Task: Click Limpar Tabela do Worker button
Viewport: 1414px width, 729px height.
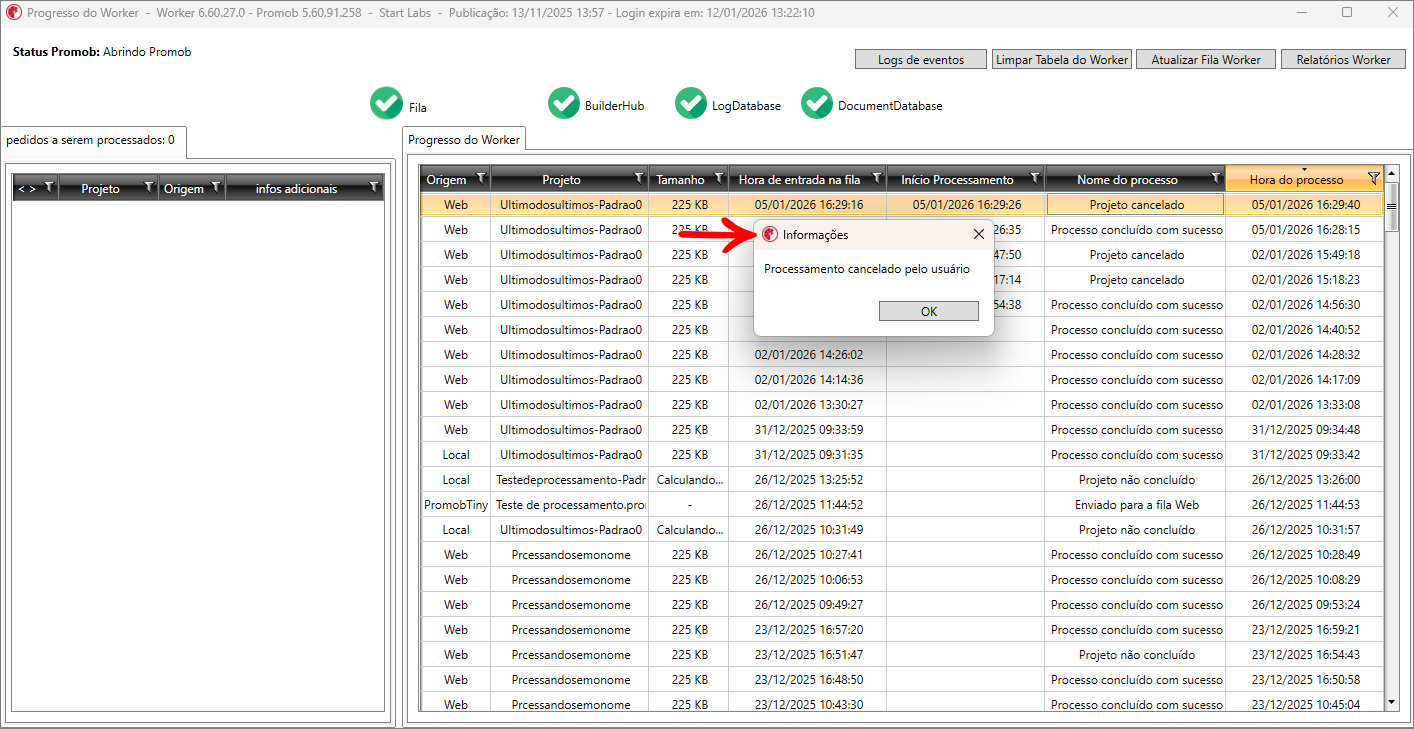Action: coord(1062,60)
